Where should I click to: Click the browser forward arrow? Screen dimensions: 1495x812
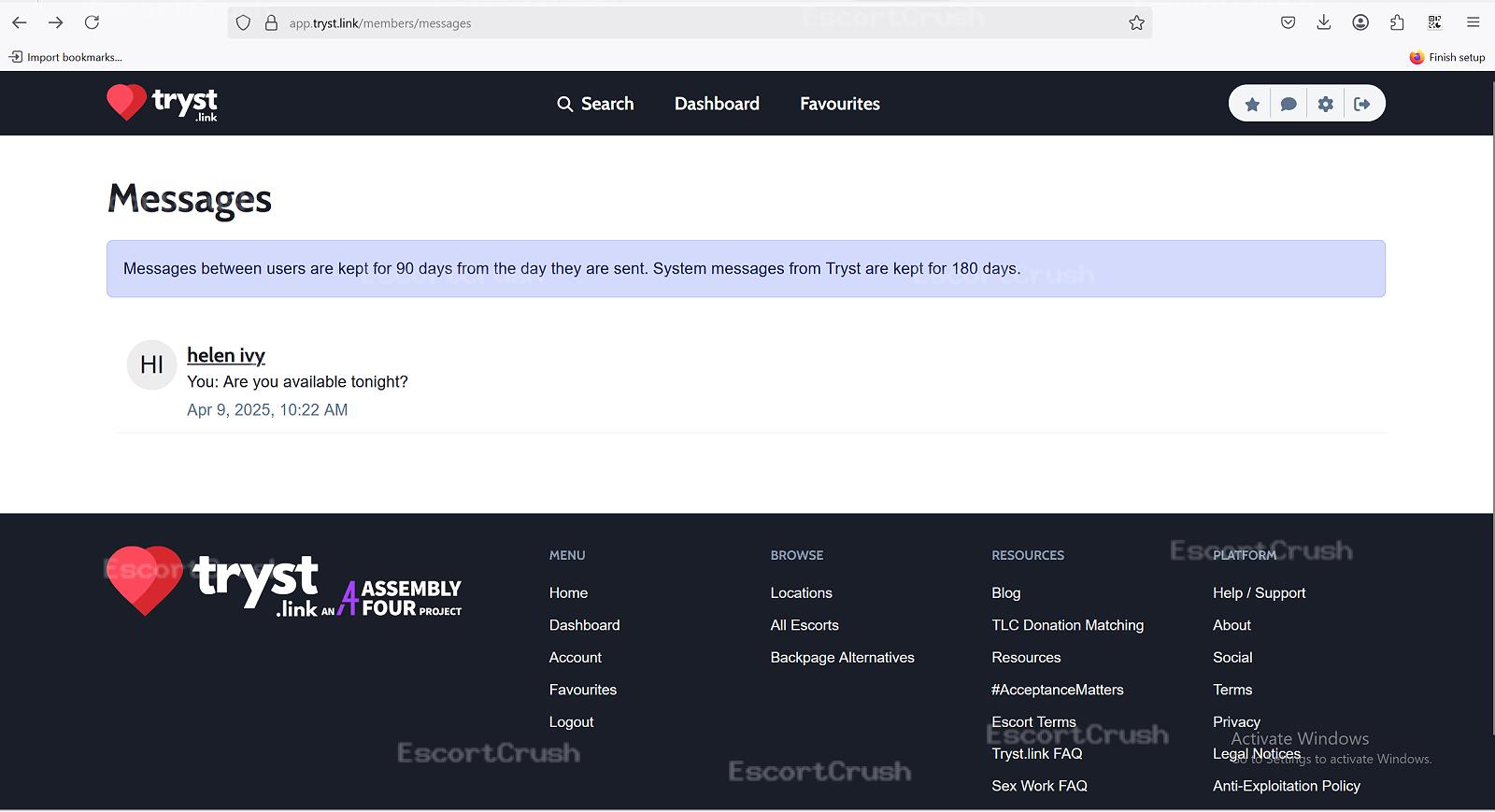coord(56,22)
